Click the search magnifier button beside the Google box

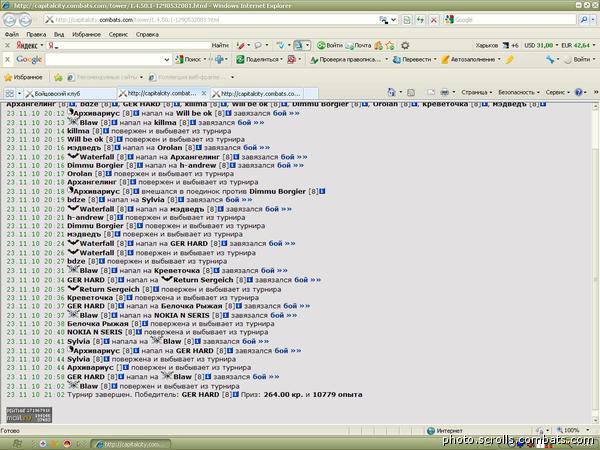[x=583, y=20]
